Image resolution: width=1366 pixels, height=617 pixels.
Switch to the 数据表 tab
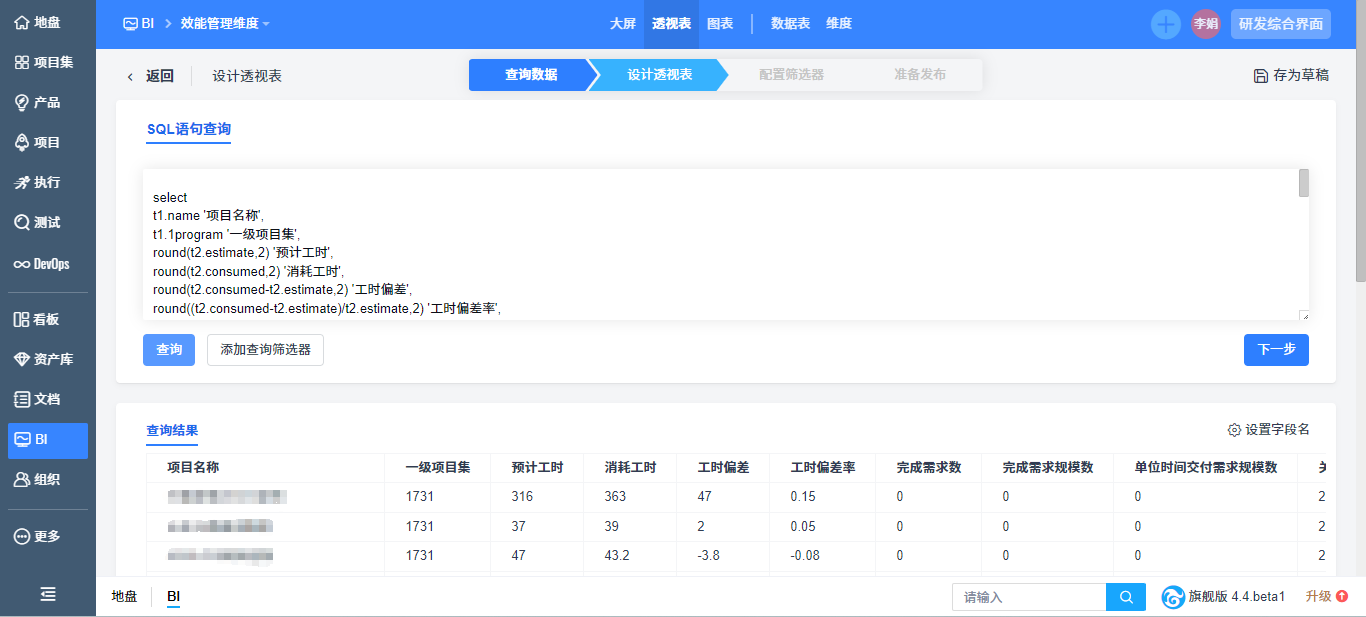pos(790,23)
